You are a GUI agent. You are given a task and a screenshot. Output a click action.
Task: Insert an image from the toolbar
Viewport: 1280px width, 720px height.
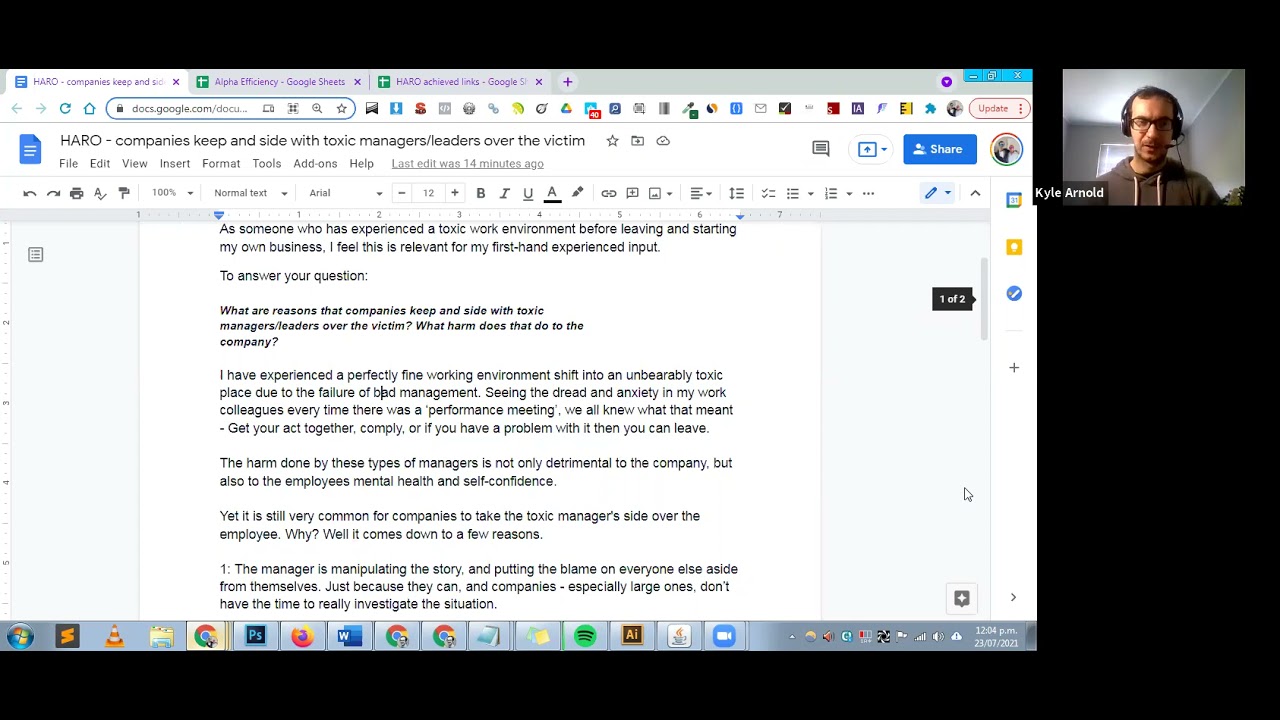[x=660, y=193]
